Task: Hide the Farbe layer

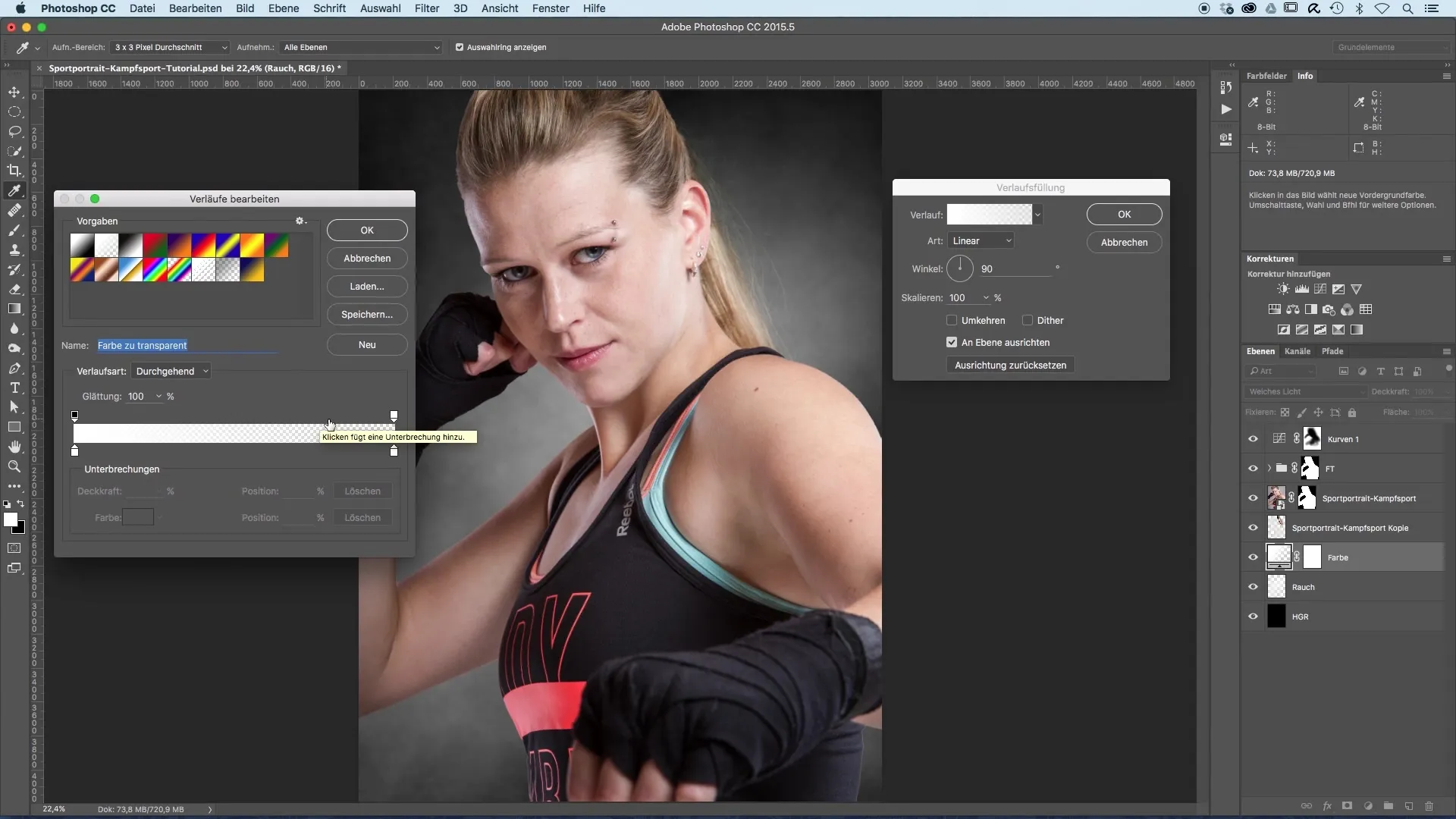Action: 1253,557
